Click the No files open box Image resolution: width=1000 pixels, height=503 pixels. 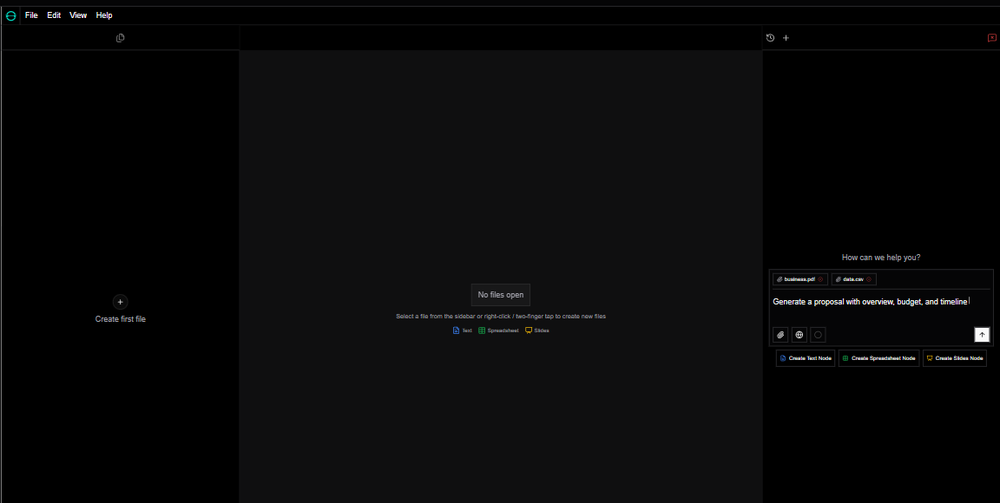501,295
